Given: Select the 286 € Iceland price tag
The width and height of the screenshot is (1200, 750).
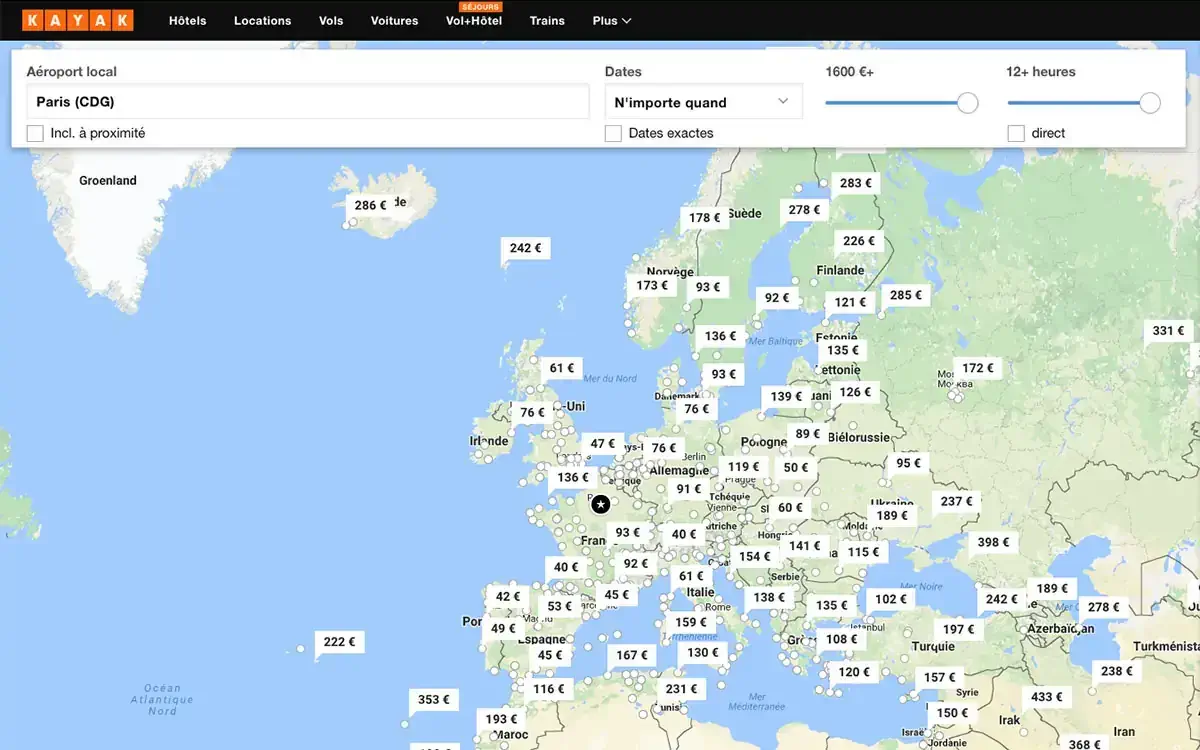Looking at the screenshot, I should pos(370,205).
